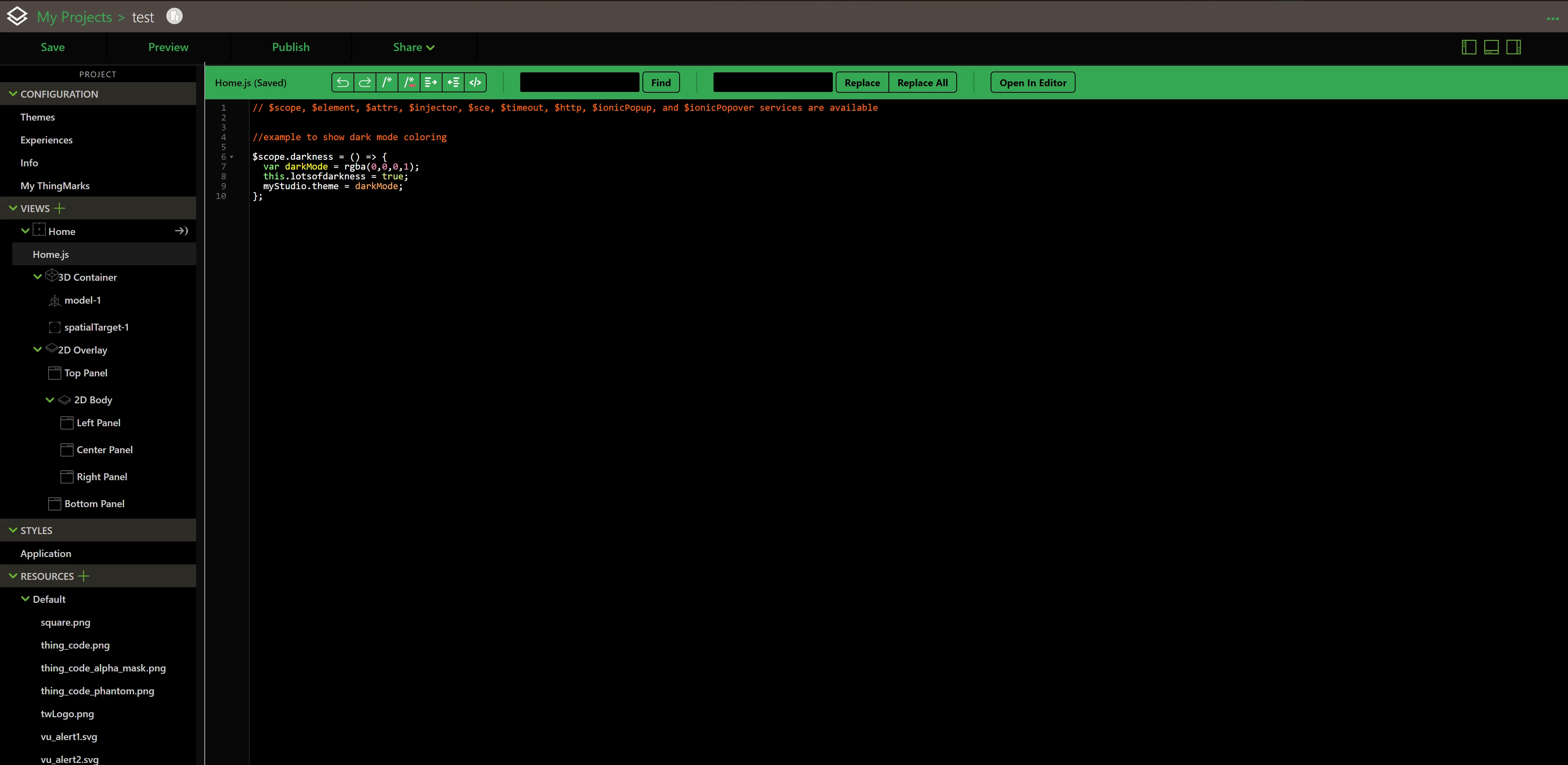
Task: Select the Publish menu item
Action: 291,47
